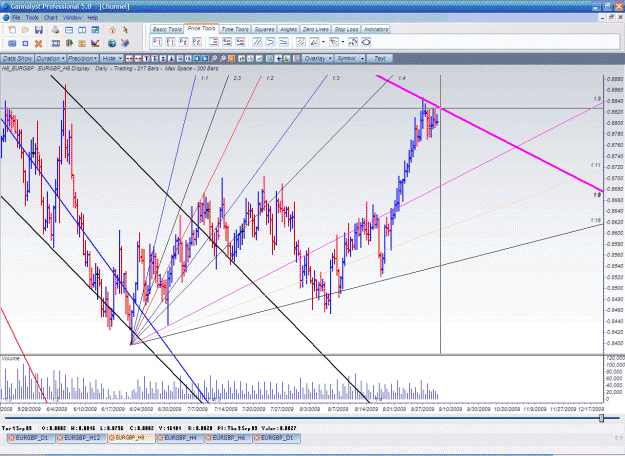Switch to the Basic Tools tab

tap(167, 29)
